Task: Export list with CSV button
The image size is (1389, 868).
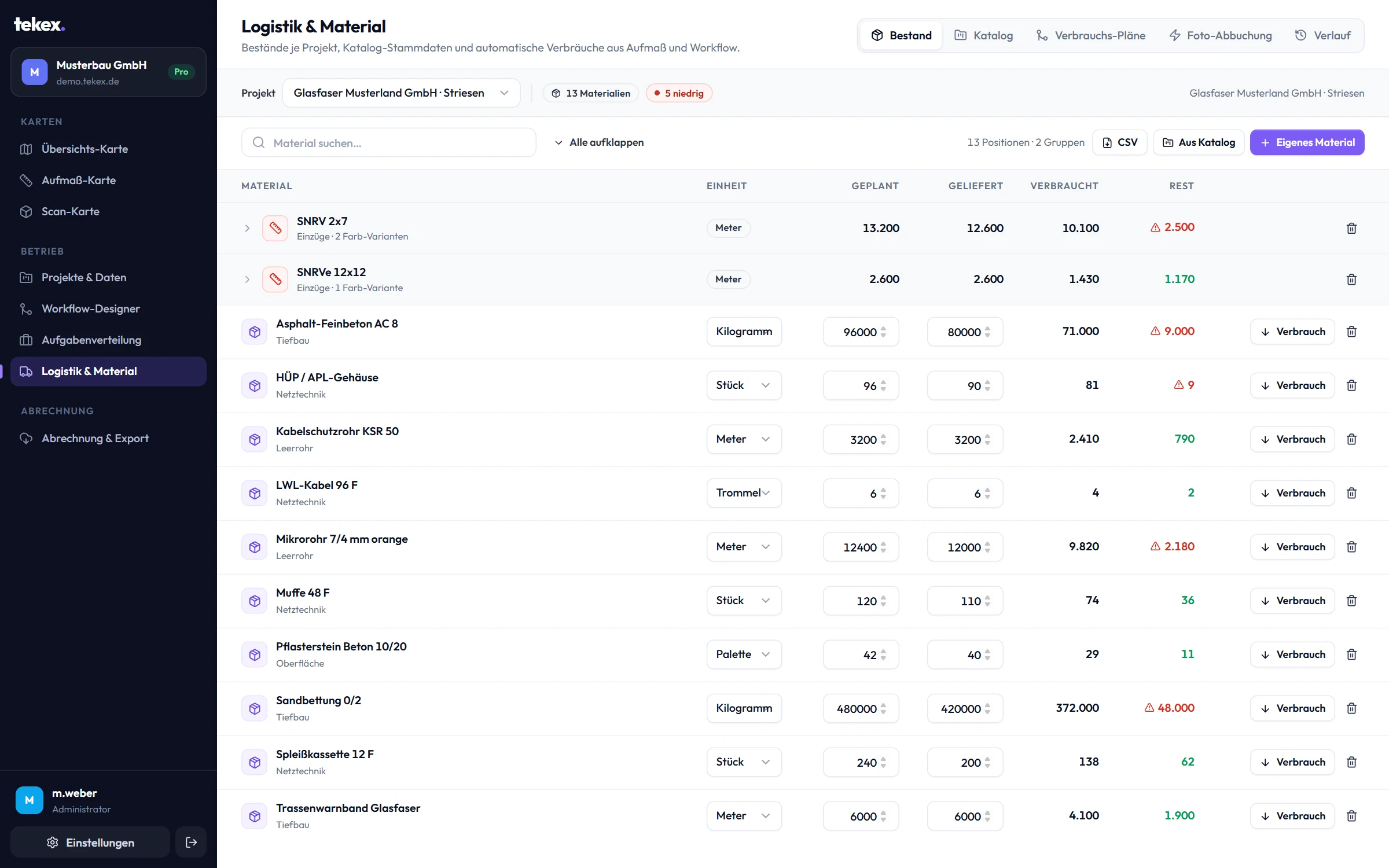Action: pos(1120,142)
